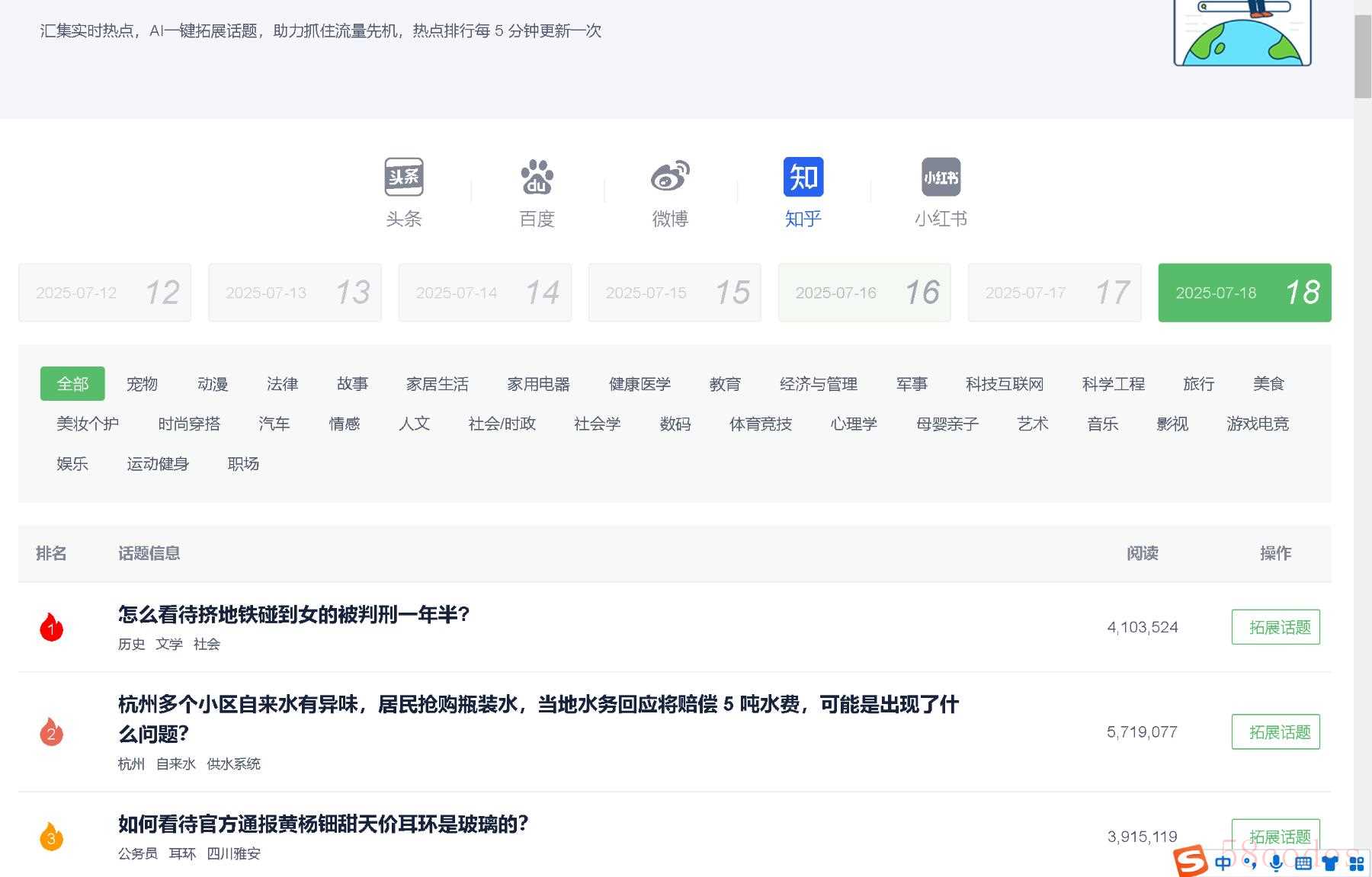Filter topics by 健康医学
The height and width of the screenshot is (877, 1372).
640,384
